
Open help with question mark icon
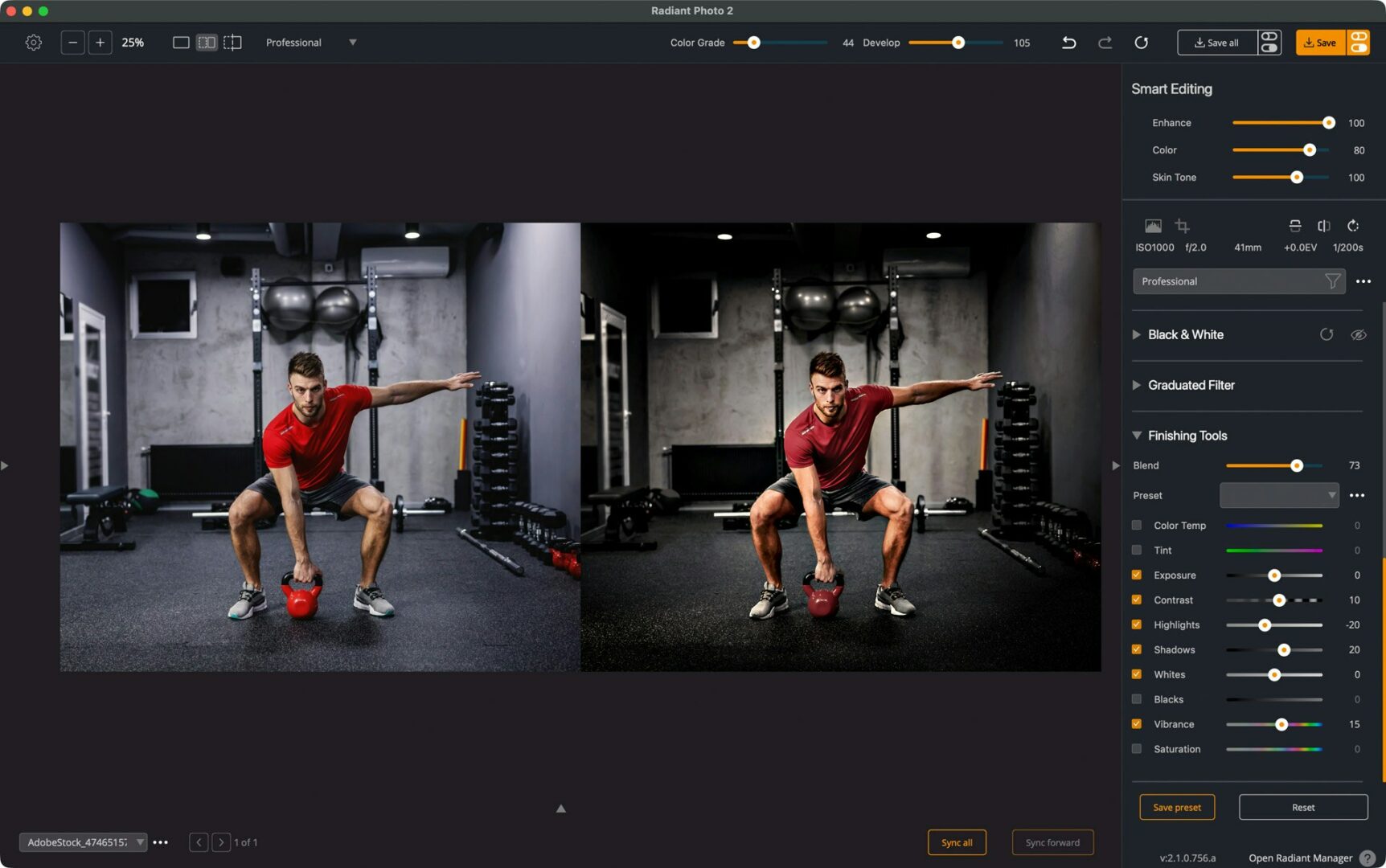point(1367,858)
